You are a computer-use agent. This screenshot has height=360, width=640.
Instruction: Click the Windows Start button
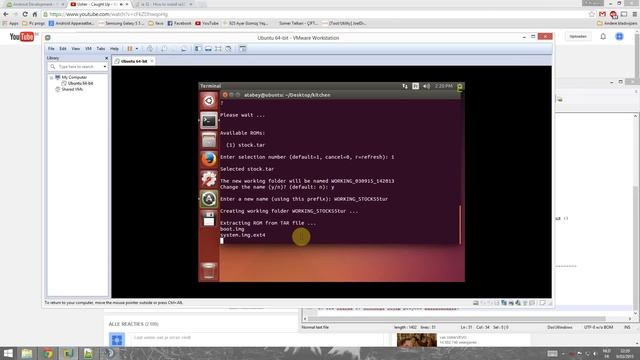tap(8, 353)
